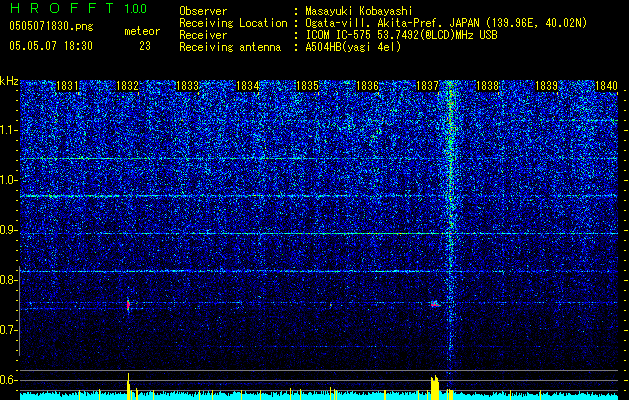Click the Ogata-vill. Akita-Pref. JAPAN location text
Viewport: 629px width, 400px height.
(446, 23)
